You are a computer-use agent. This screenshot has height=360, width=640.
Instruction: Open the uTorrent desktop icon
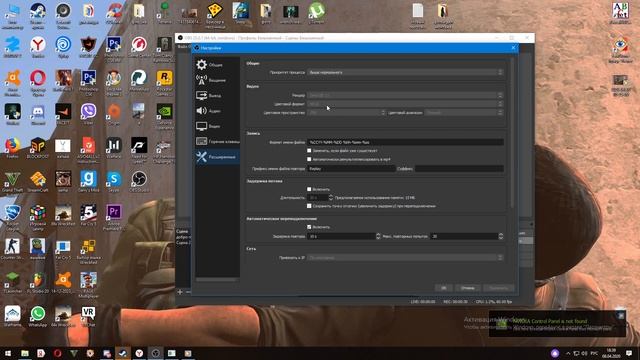[317, 13]
